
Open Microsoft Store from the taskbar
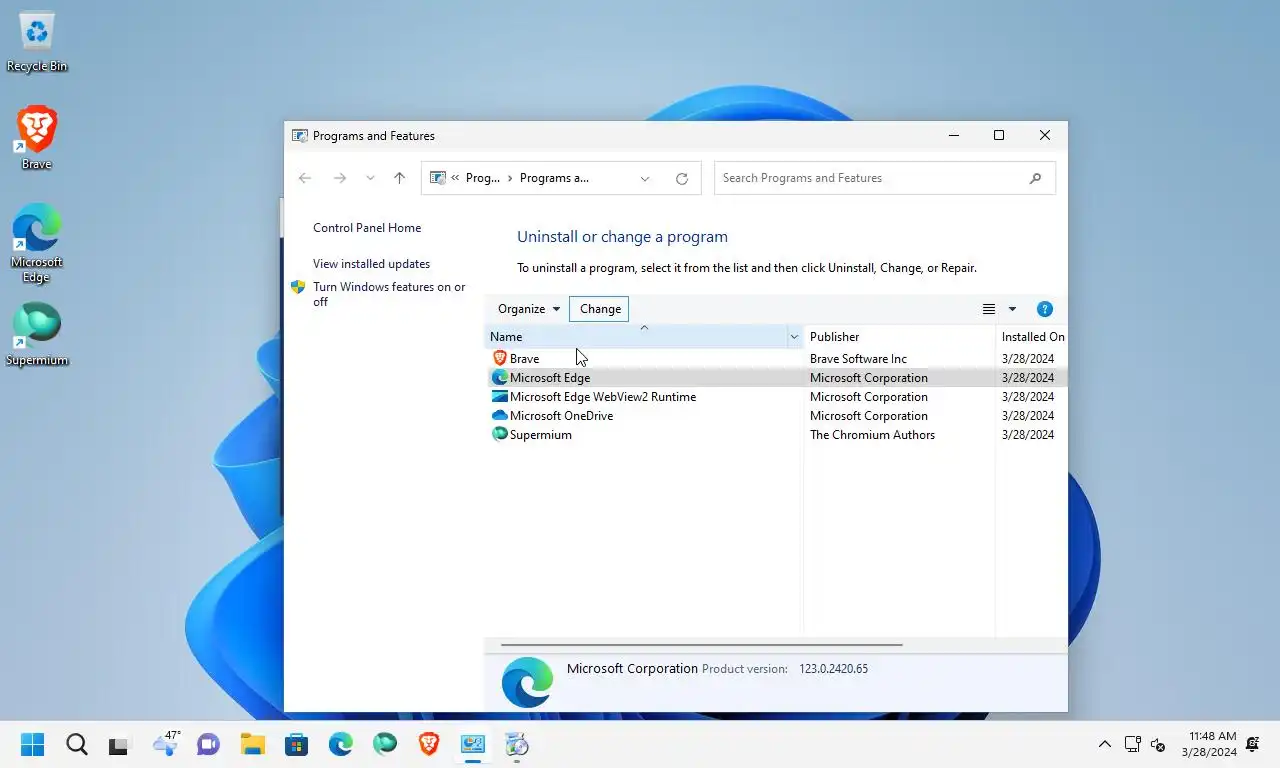(296, 744)
